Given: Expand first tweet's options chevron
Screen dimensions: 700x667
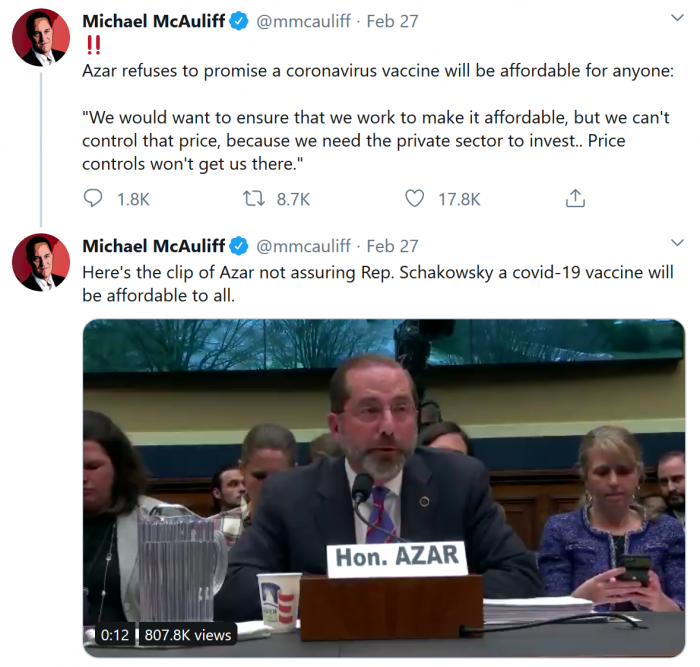Looking at the screenshot, I should (677, 18).
